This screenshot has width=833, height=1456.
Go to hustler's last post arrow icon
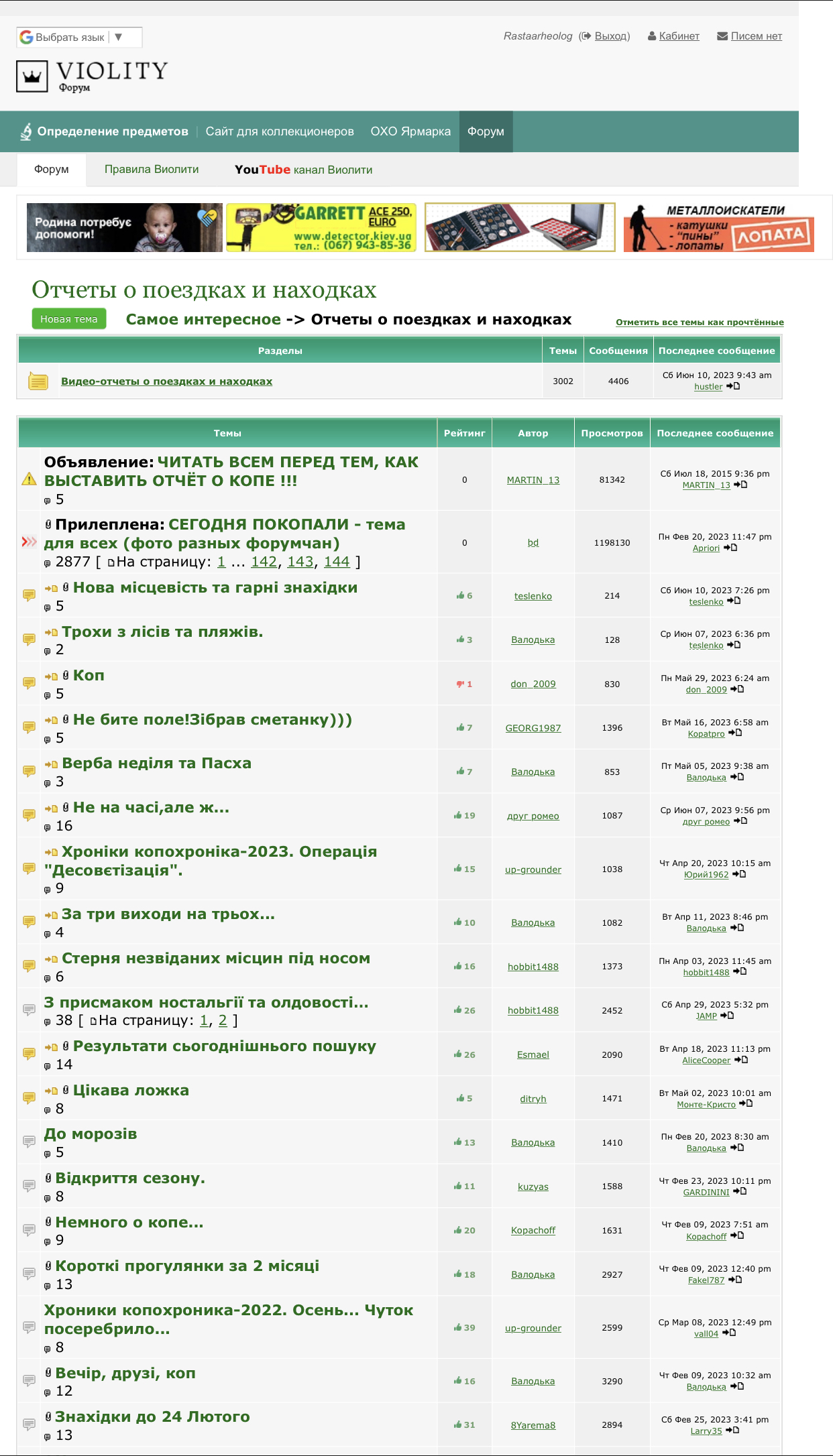coord(733,386)
